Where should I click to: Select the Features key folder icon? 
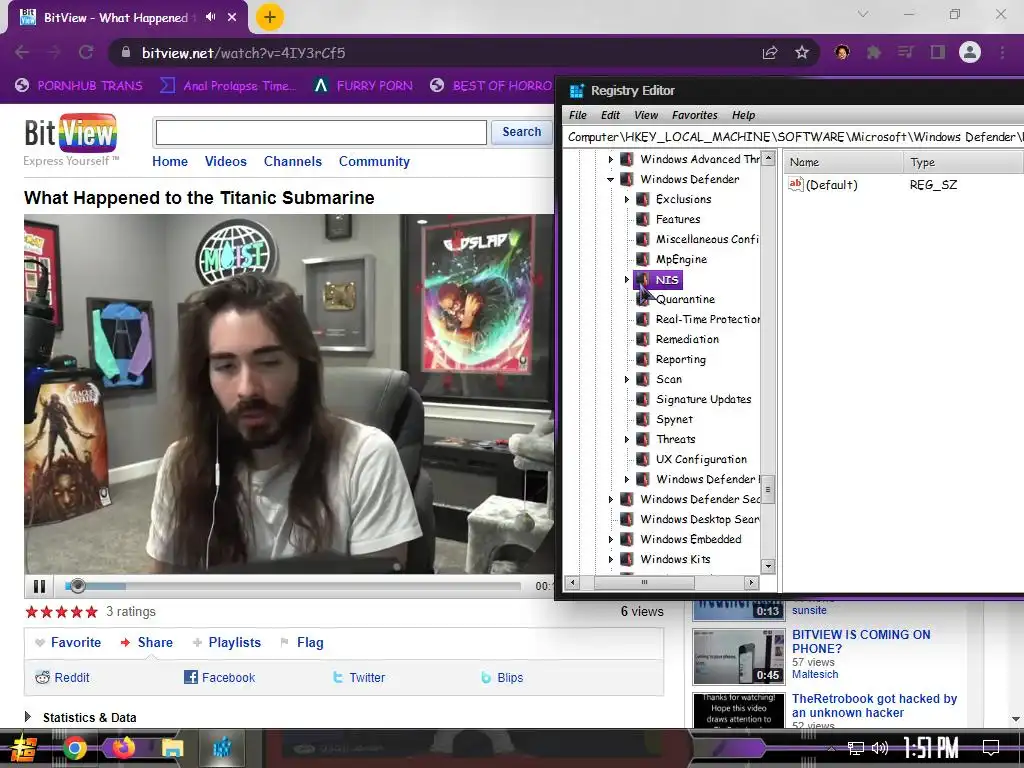tap(643, 219)
